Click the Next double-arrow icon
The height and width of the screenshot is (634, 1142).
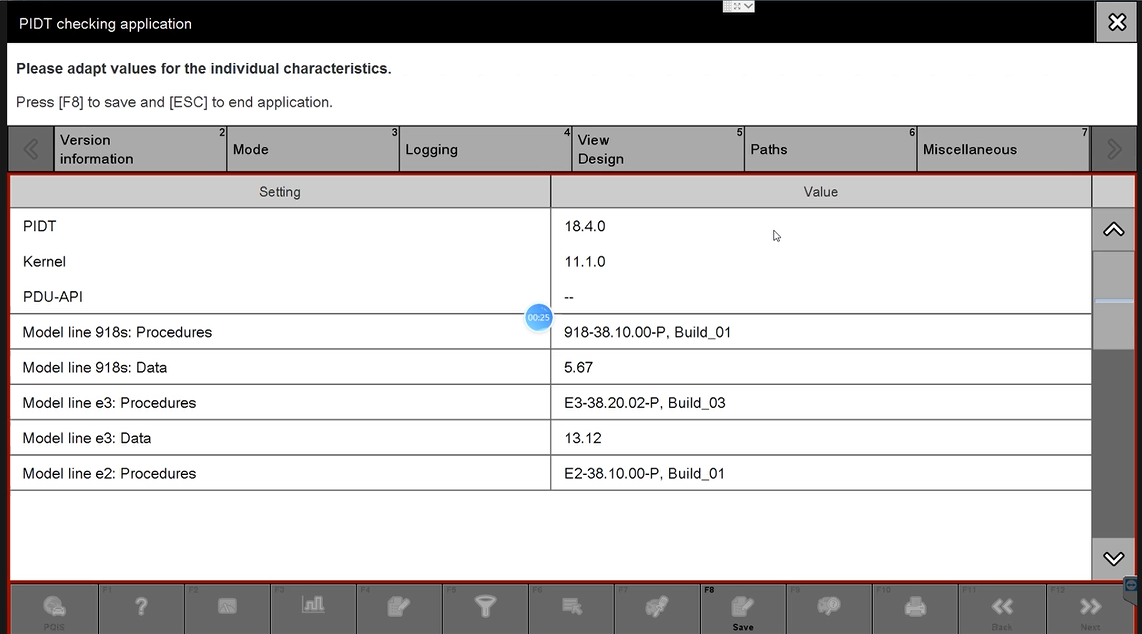pos(1089,608)
